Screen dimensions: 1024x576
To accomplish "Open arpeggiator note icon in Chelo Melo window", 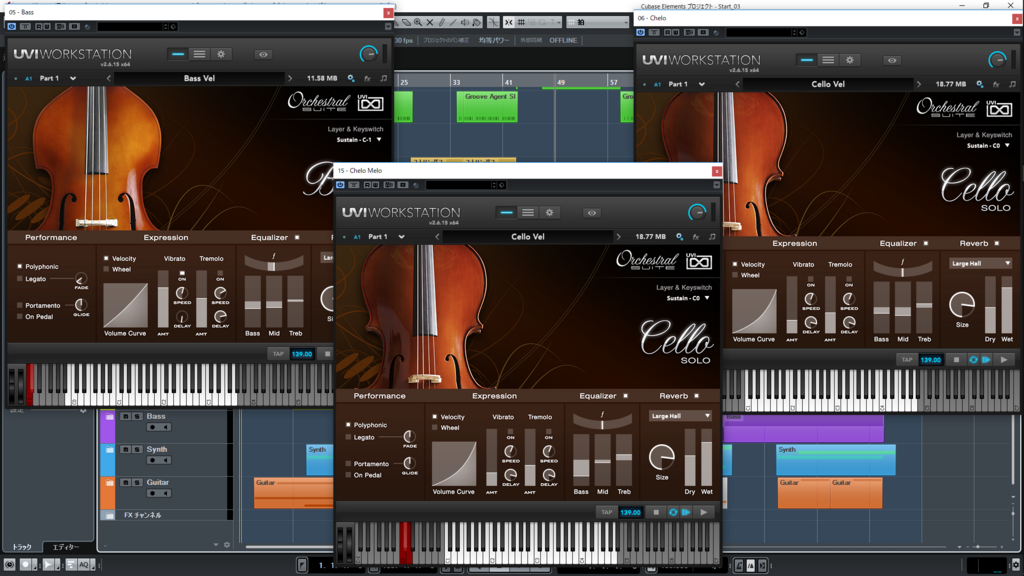I will coord(712,236).
